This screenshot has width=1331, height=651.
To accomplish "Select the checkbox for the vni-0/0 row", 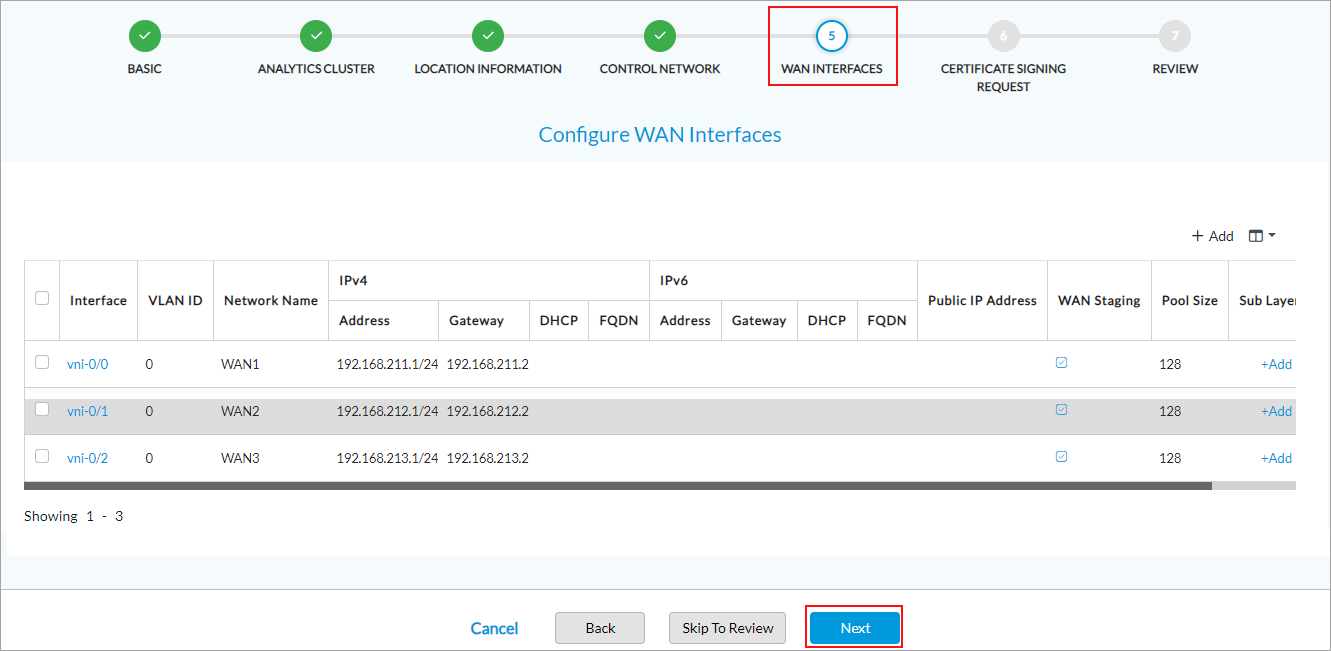I will [x=41, y=362].
